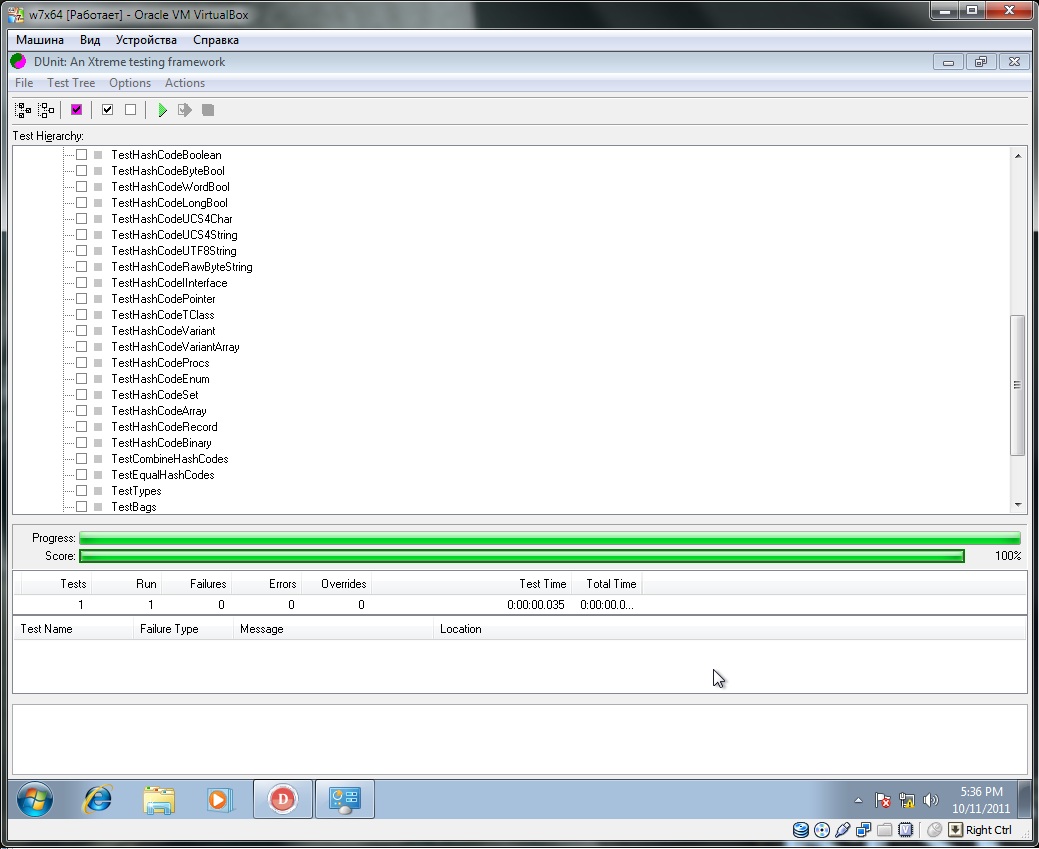Select TestHashCodeVariantArray tree item
Viewport: 1039px width, 849px height.
tap(175, 347)
